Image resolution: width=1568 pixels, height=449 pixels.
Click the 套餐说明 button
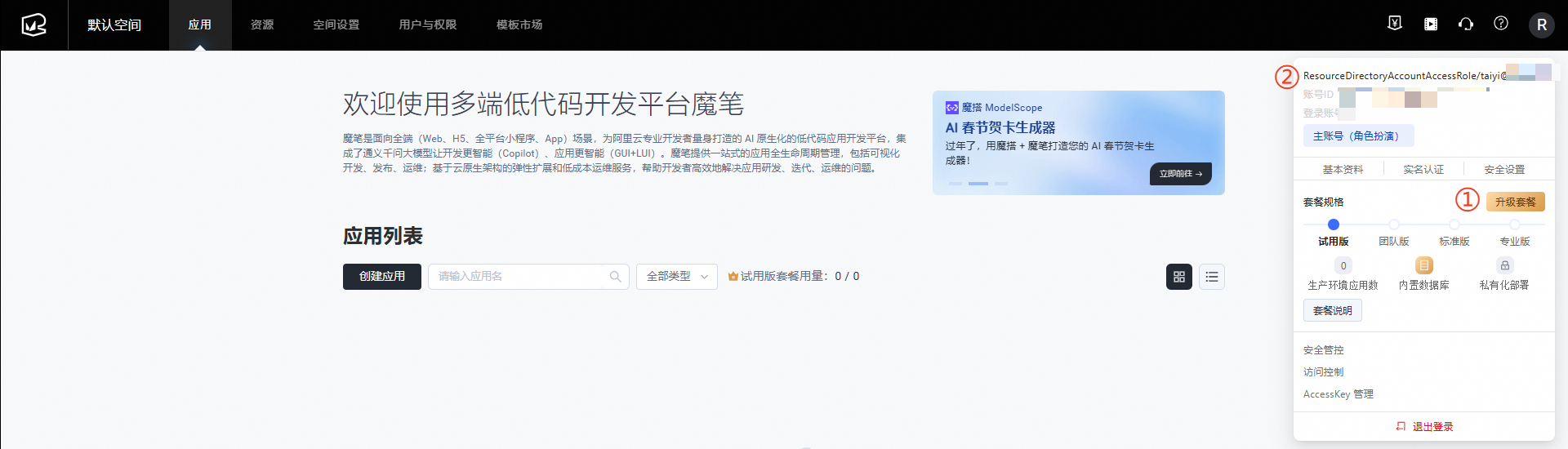[x=1333, y=311]
